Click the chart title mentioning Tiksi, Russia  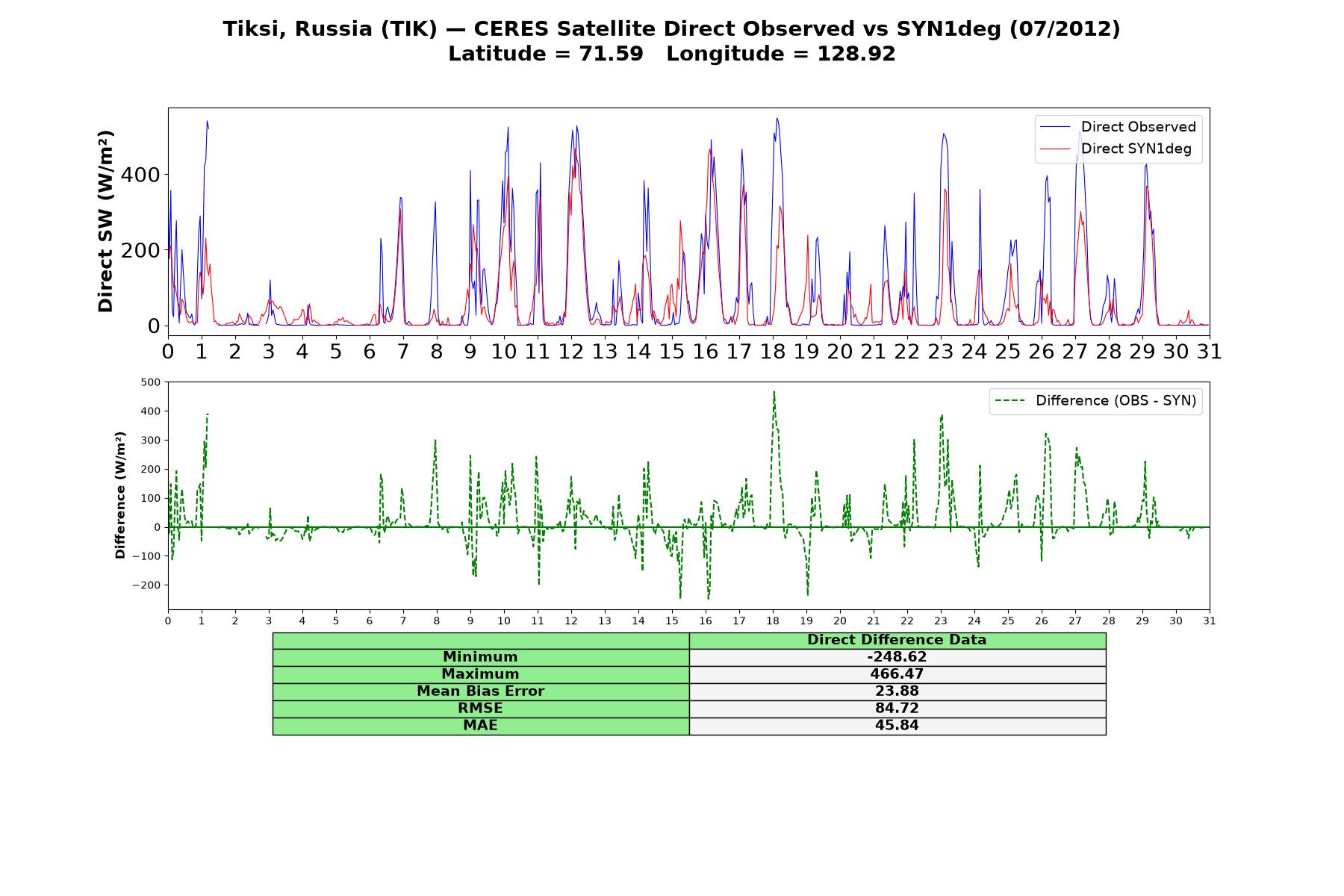click(672, 29)
